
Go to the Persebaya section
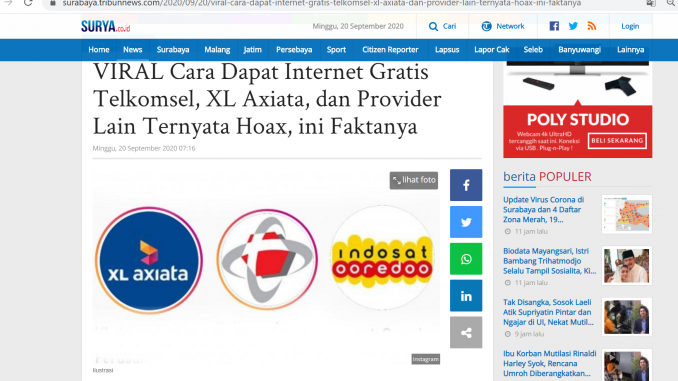pos(294,50)
